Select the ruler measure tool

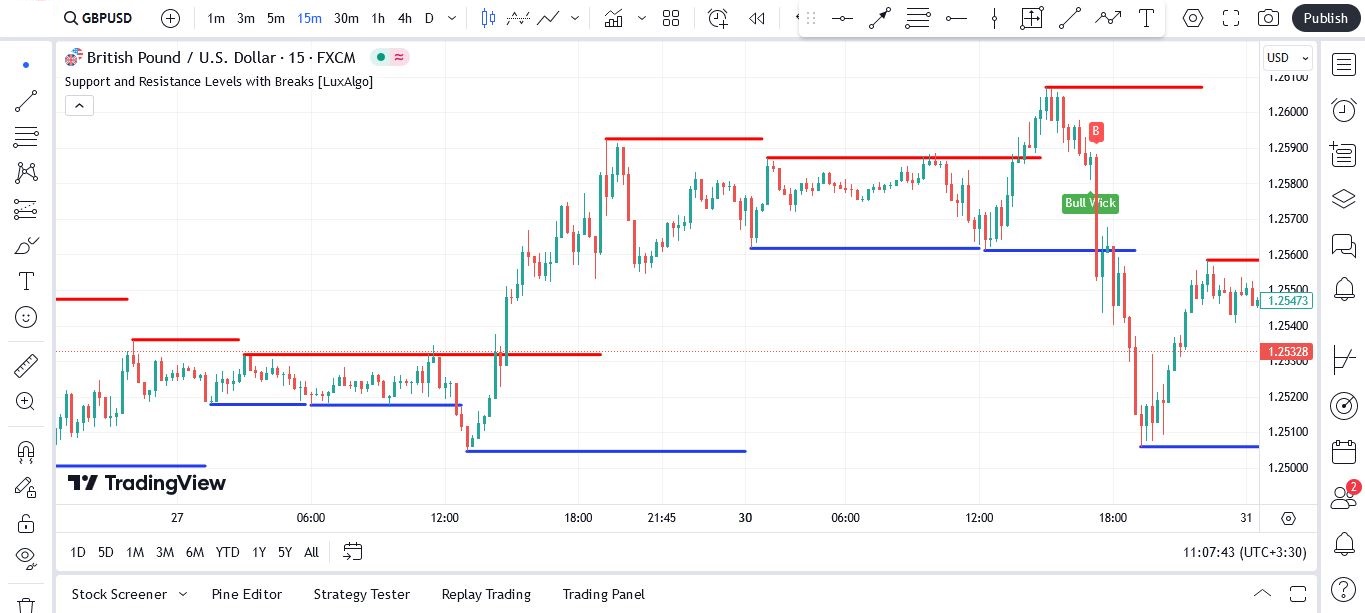26,366
